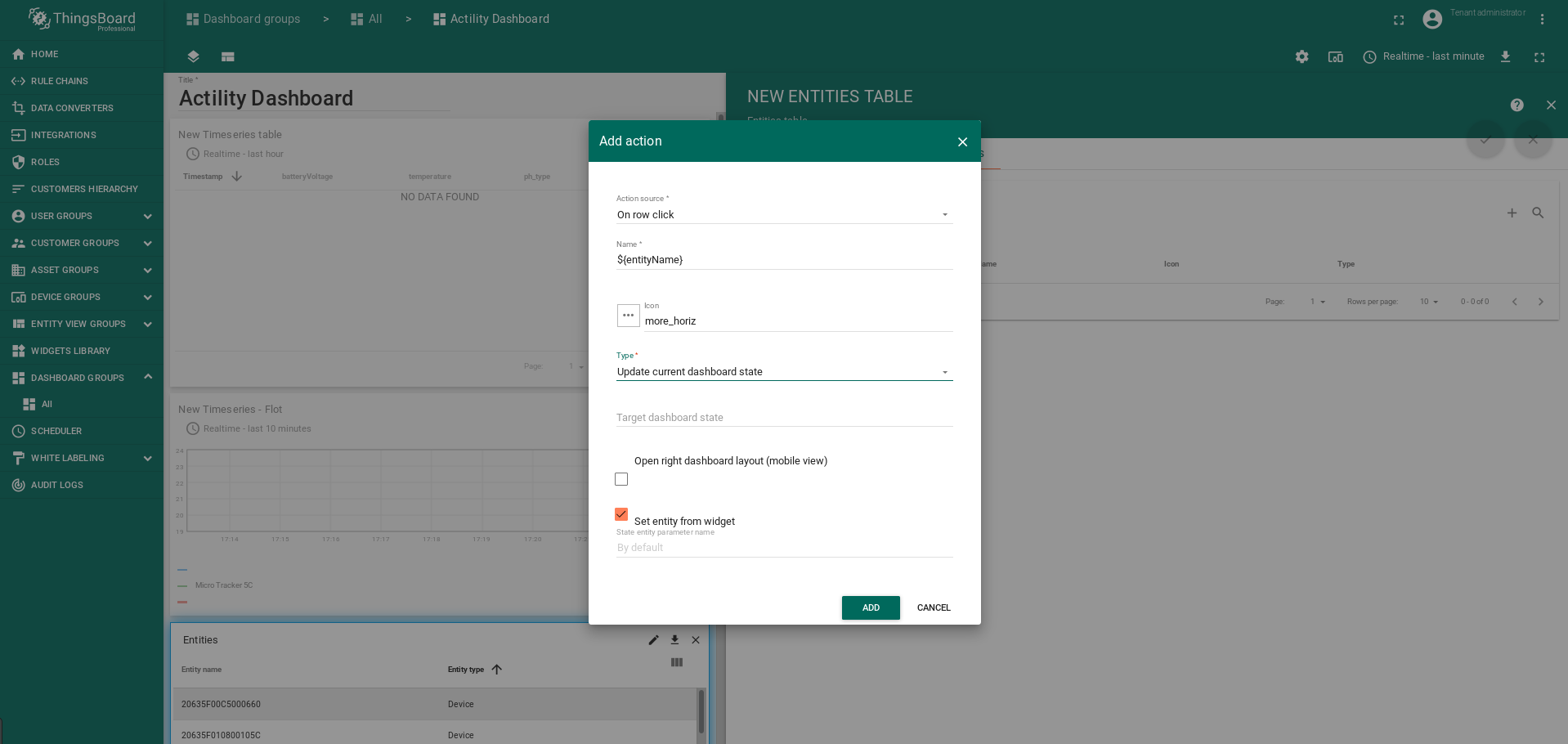Expand WHITE LABELING chevron
Viewport: 1568px width, 744px height.
click(148, 458)
